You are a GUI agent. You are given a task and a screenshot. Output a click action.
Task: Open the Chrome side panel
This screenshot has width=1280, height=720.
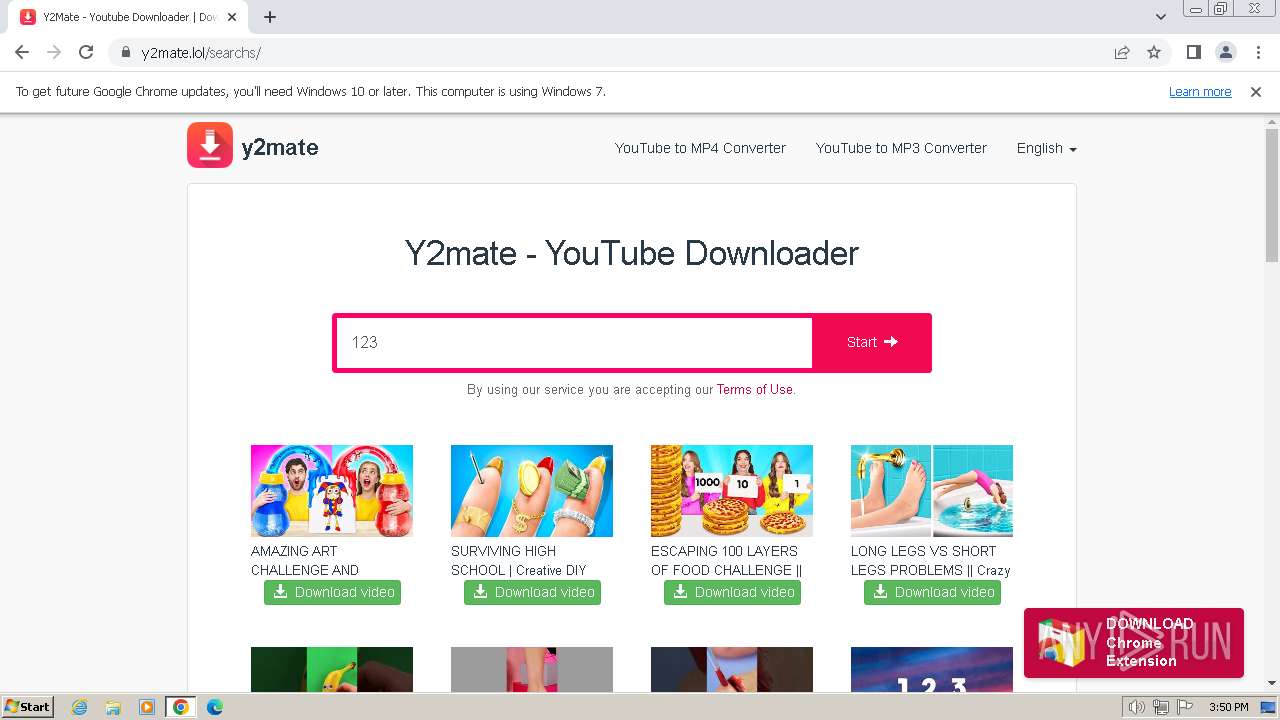click(1193, 52)
